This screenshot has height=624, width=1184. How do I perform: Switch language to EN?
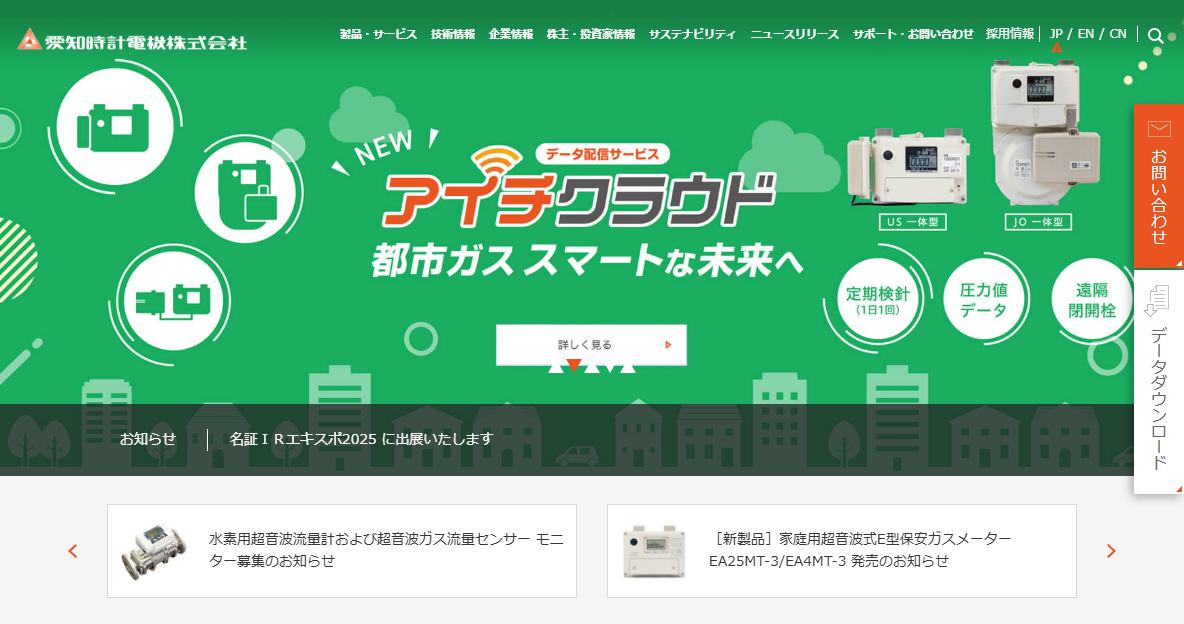[1086, 34]
